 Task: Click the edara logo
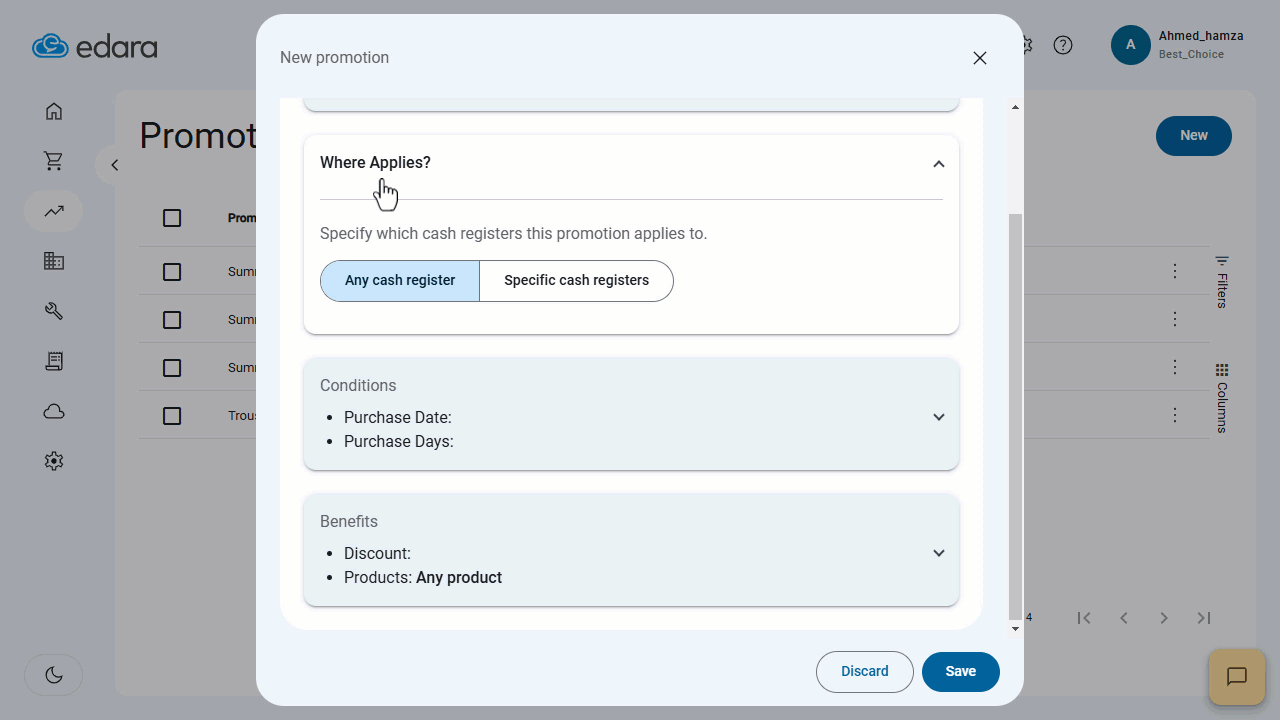pos(95,46)
